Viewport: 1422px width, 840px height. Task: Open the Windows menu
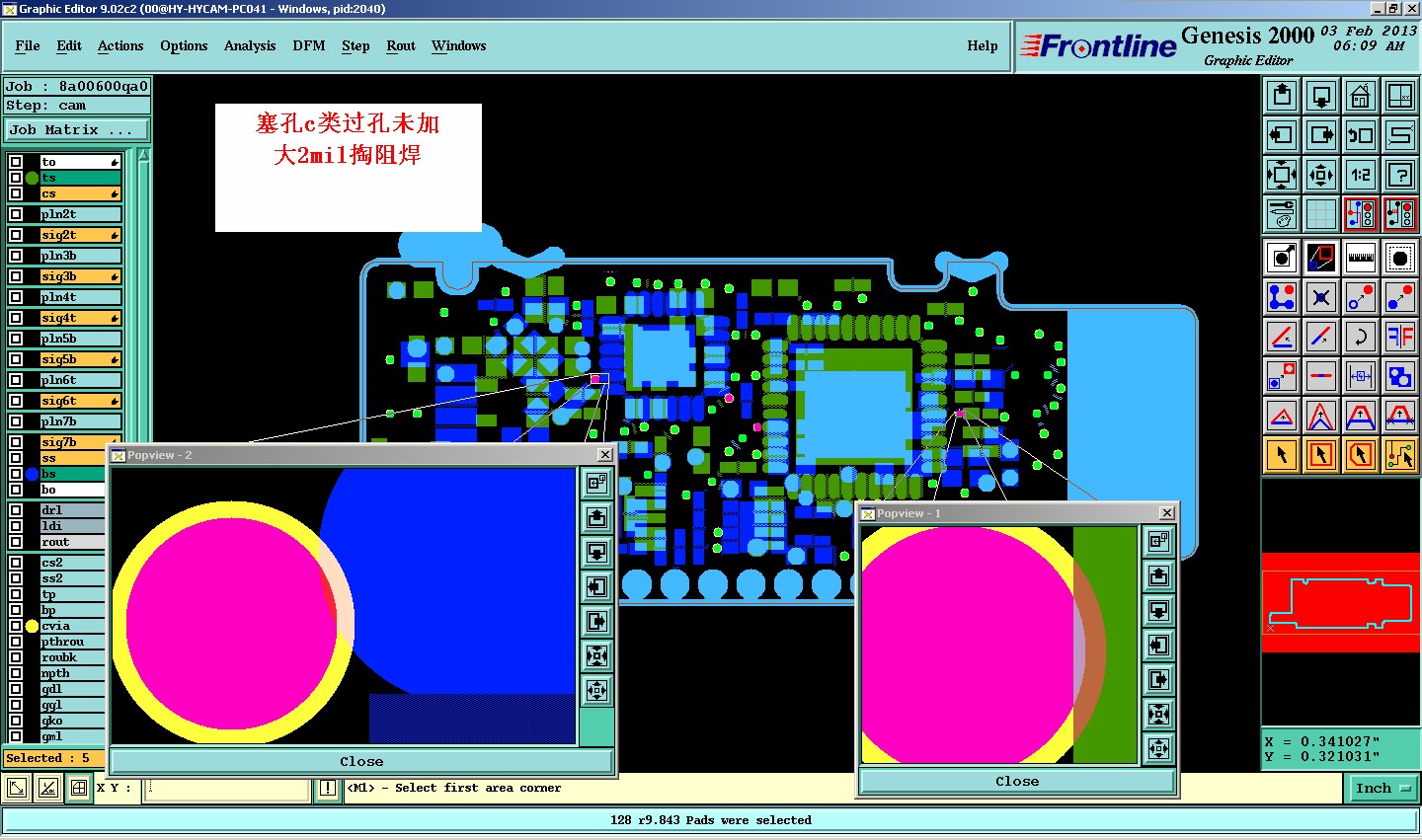pyautogui.click(x=459, y=45)
